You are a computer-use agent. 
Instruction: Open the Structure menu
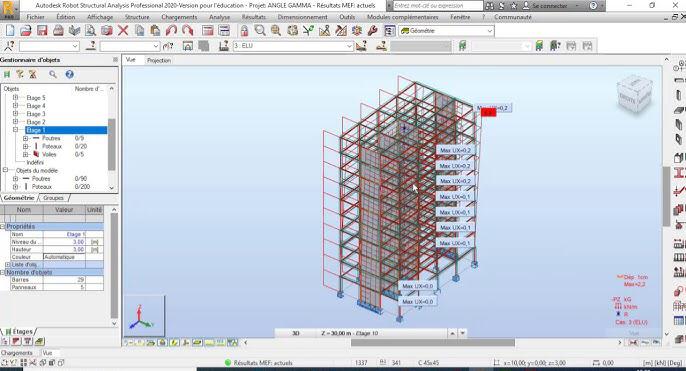[137, 17]
